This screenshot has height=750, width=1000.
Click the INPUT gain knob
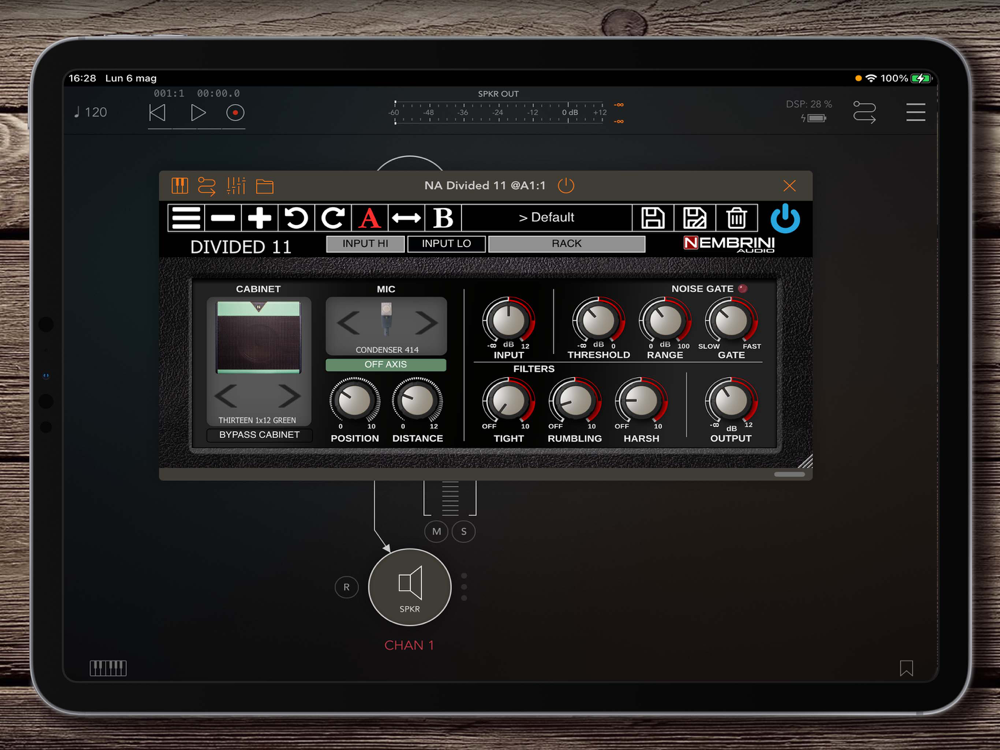tap(508, 320)
